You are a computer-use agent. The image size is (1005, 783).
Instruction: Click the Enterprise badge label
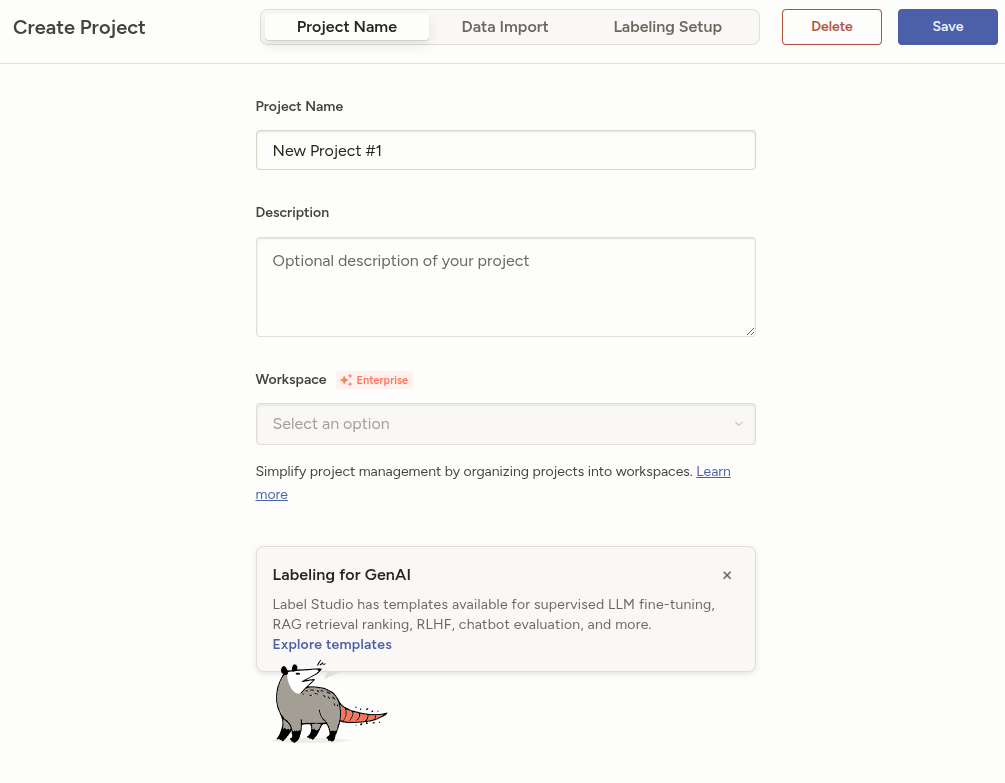382,380
